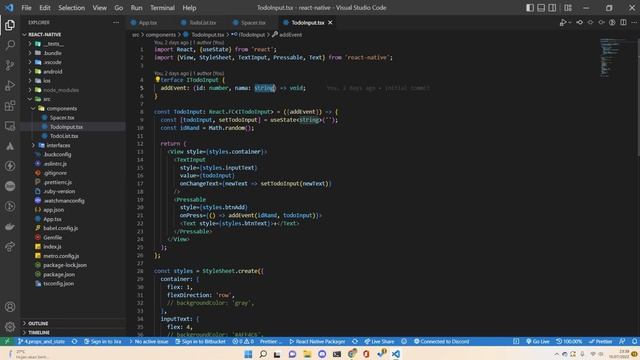Click the remote window indicator in status bar
This screenshot has height=360, width=640.
tap(7, 341)
